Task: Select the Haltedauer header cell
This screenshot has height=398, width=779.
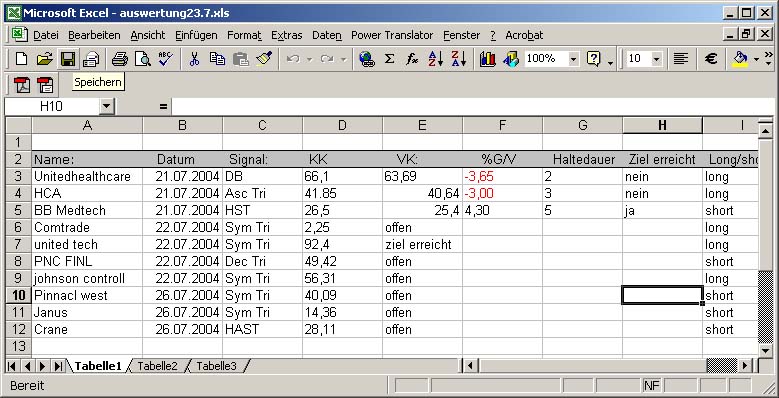Action: pos(582,159)
